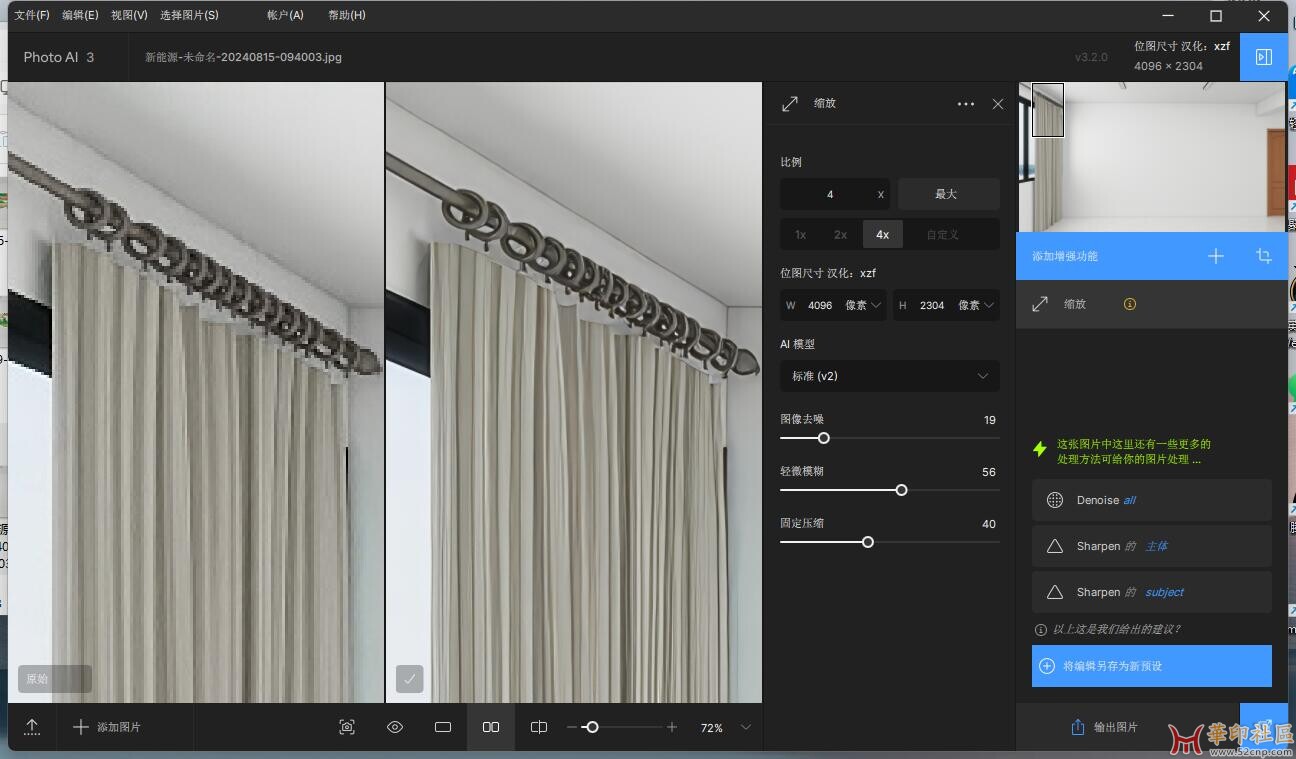Switch to split slider view icon
The width and height of the screenshot is (1296, 759).
(x=539, y=727)
